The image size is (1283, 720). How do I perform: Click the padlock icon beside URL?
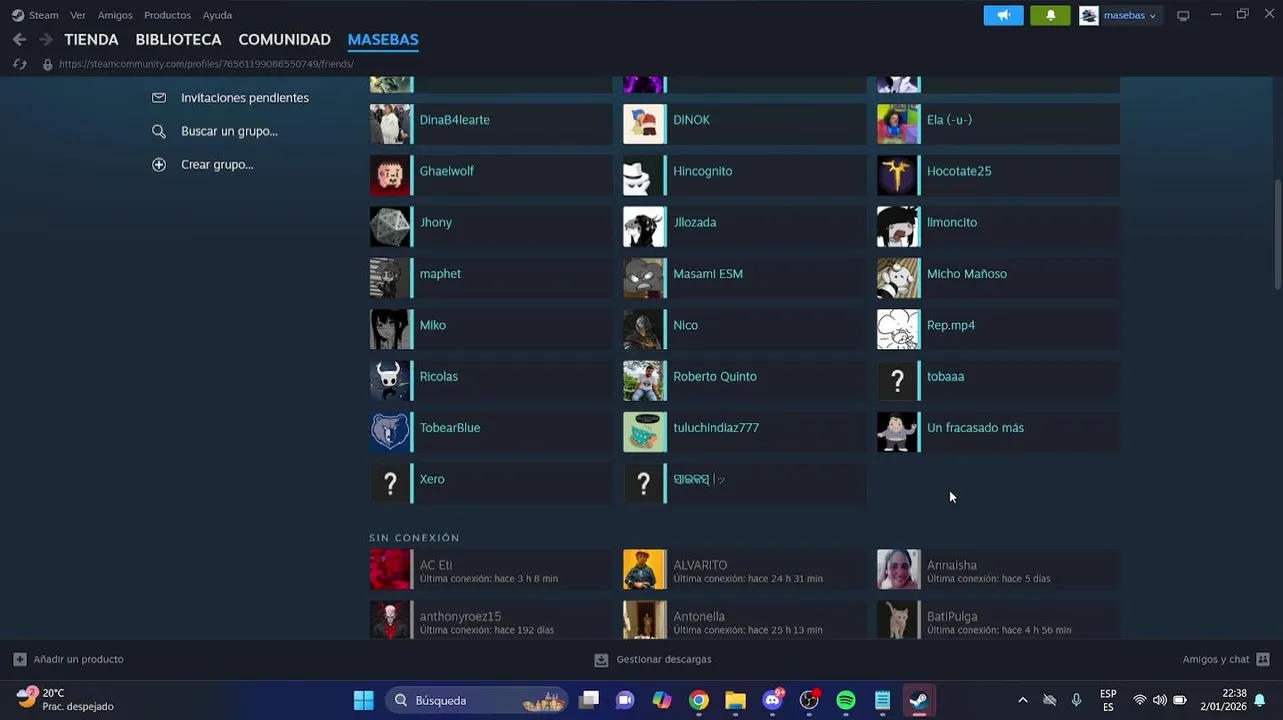click(x=47, y=64)
